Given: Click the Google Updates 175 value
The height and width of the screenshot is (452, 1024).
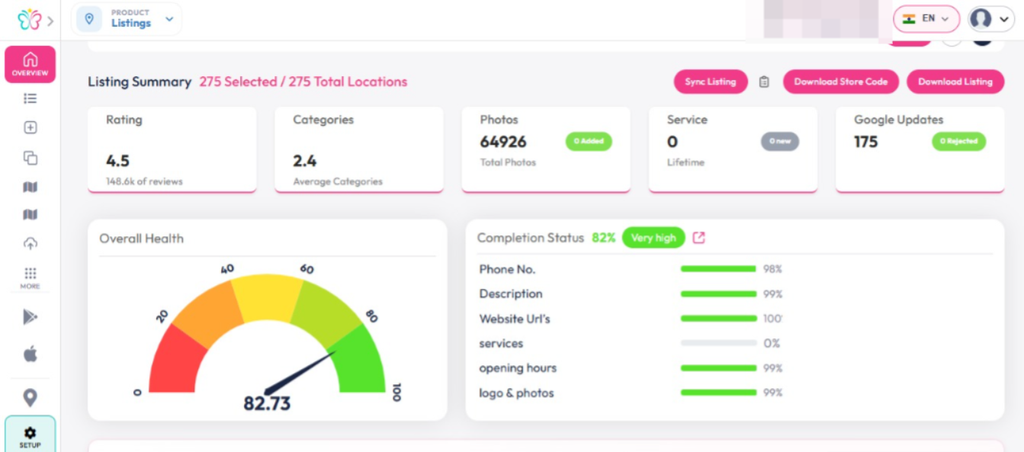Looking at the screenshot, I should [x=866, y=142].
